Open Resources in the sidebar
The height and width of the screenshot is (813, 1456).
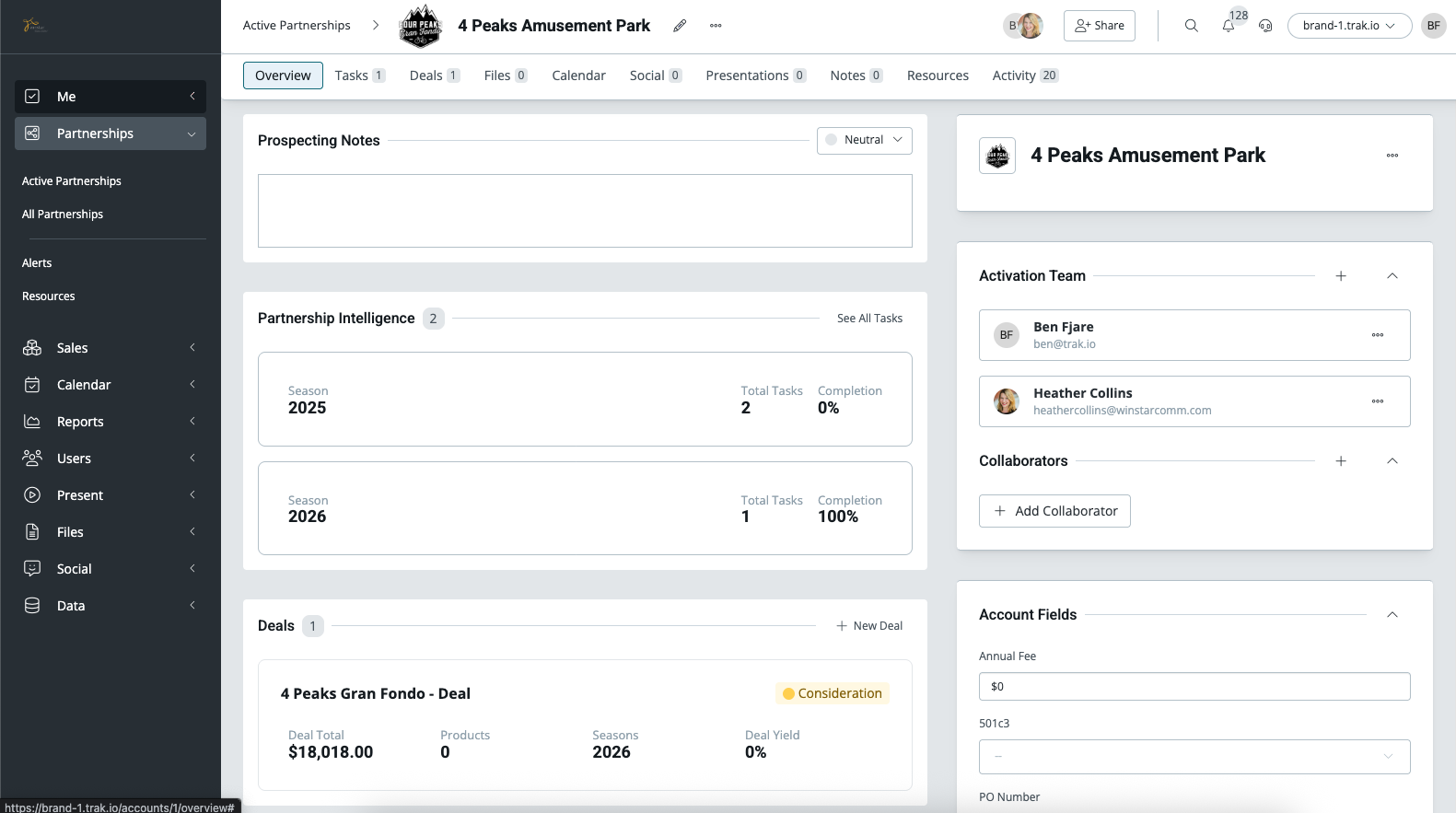(x=49, y=296)
